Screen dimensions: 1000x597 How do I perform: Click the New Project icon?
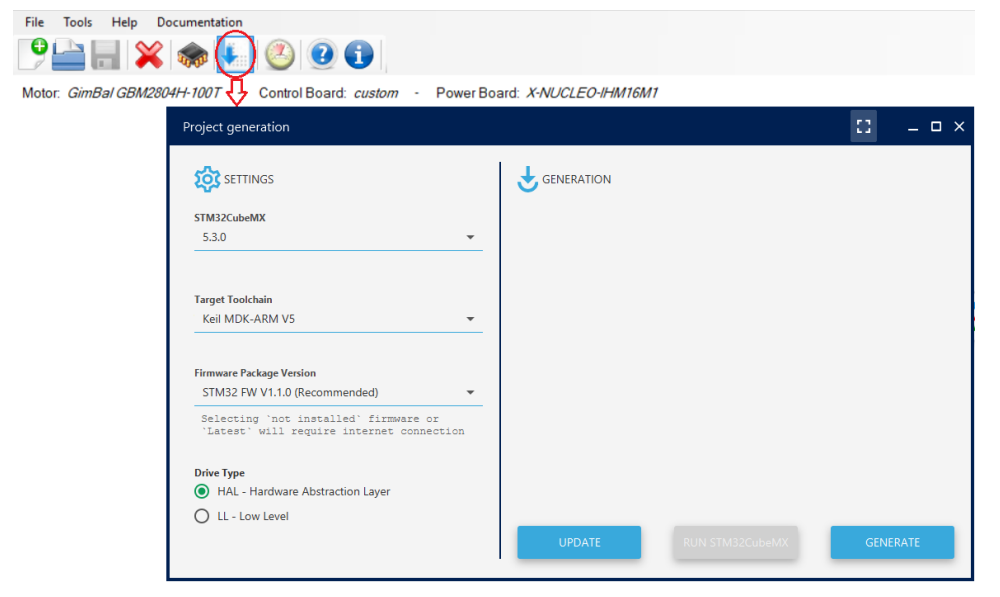coord(33,54)
